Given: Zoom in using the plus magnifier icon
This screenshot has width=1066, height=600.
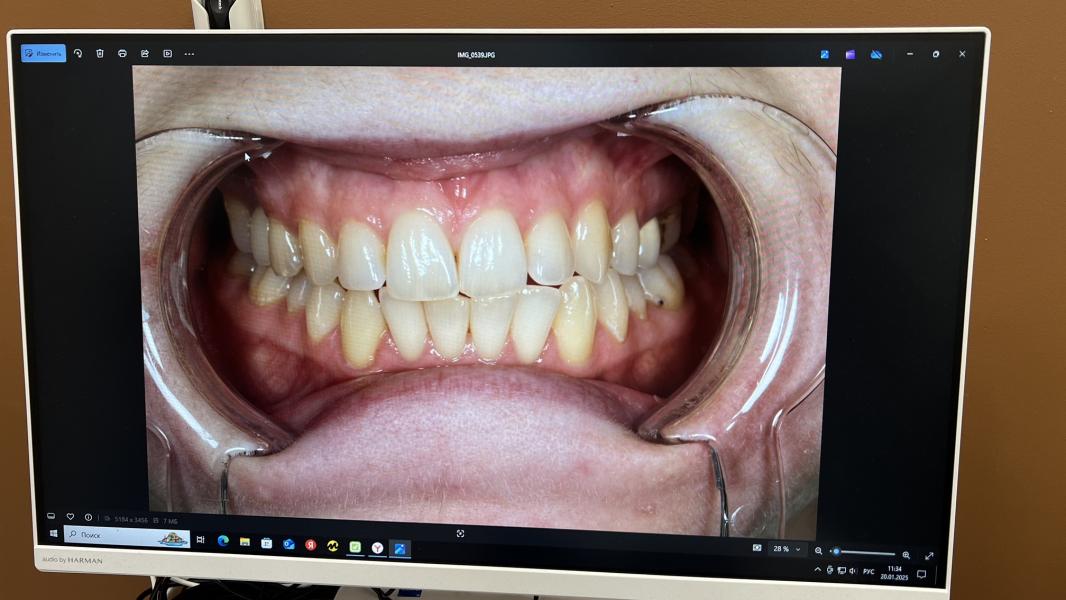Looking at the screenshot, I should 906,554.
